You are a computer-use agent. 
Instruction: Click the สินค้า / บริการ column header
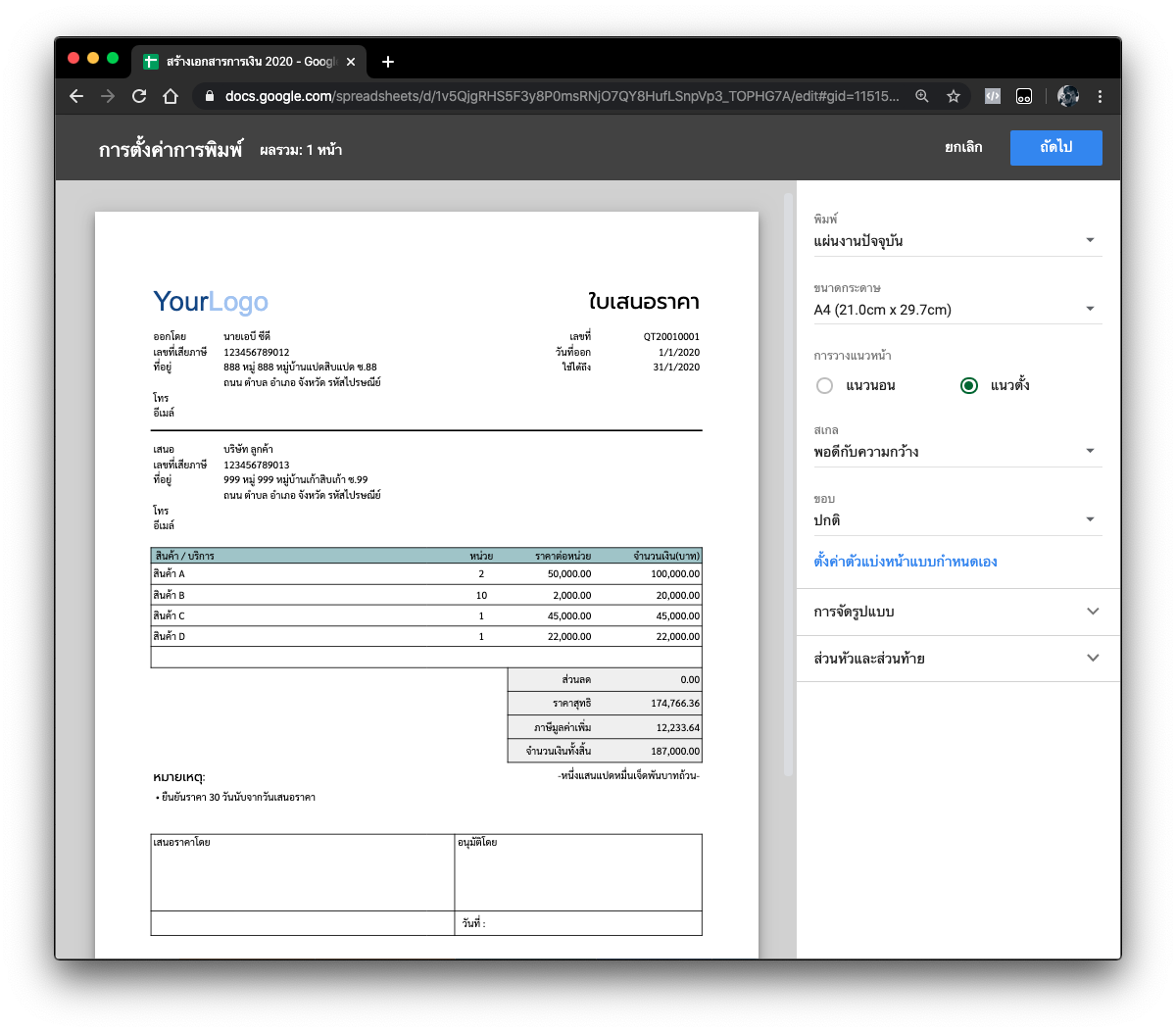coord(184,556)
